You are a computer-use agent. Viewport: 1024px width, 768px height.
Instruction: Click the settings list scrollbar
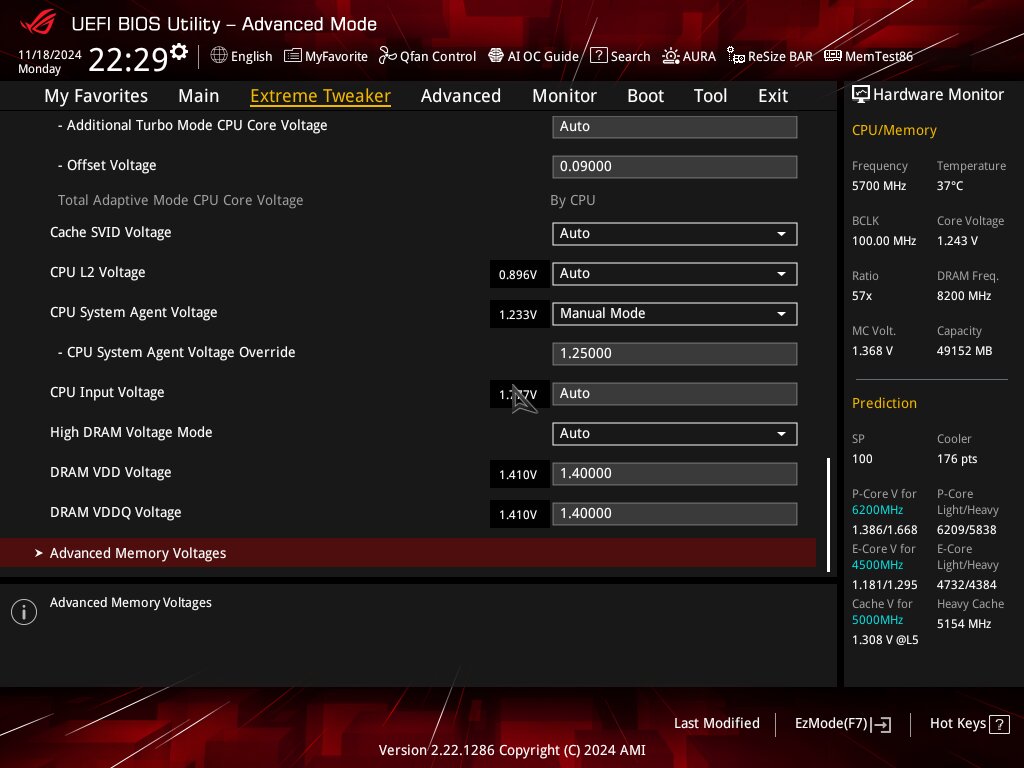tap(828, 515)
